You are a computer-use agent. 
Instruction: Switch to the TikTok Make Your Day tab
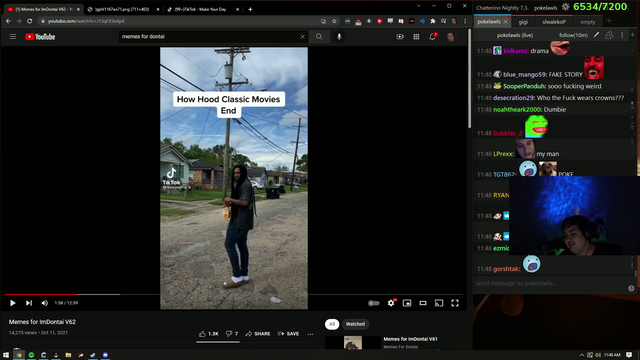(202, 9)
